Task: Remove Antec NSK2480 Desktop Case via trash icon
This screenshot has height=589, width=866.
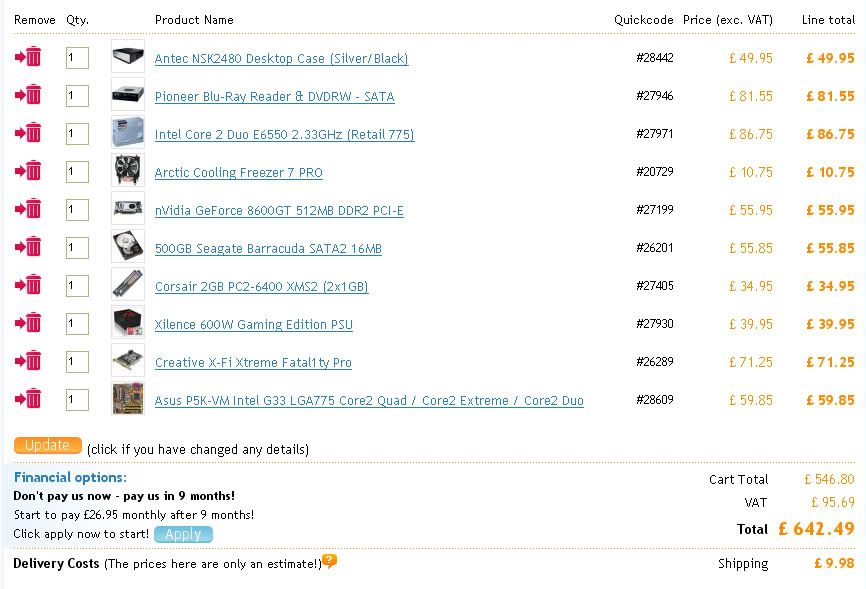Action: 28,56
